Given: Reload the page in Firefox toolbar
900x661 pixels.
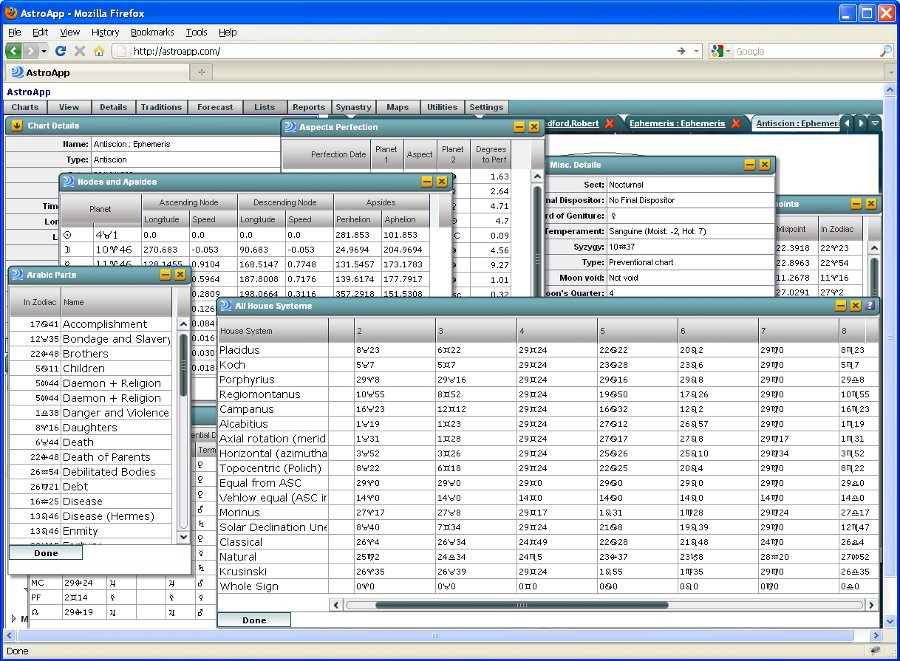Looking at the screenshot, I should click(x=60, y=51).
